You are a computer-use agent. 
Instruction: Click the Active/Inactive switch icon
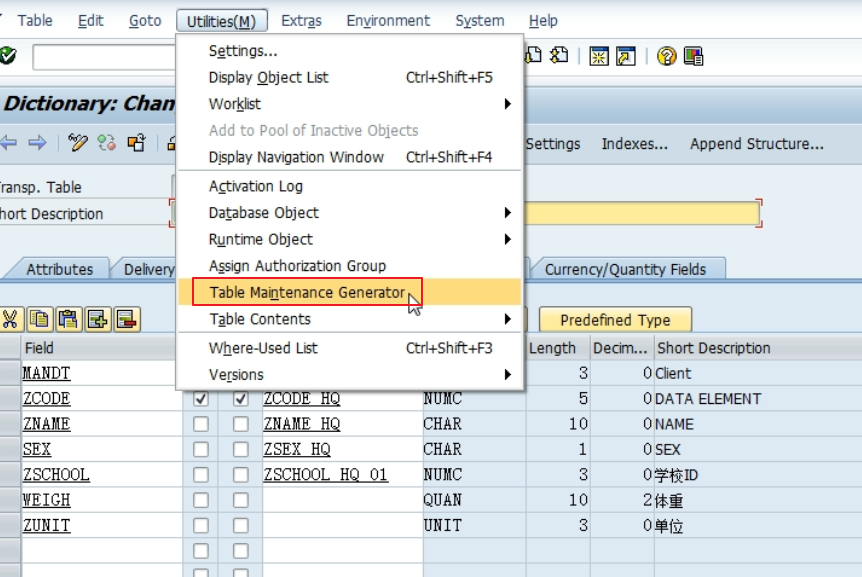[107, 143]
